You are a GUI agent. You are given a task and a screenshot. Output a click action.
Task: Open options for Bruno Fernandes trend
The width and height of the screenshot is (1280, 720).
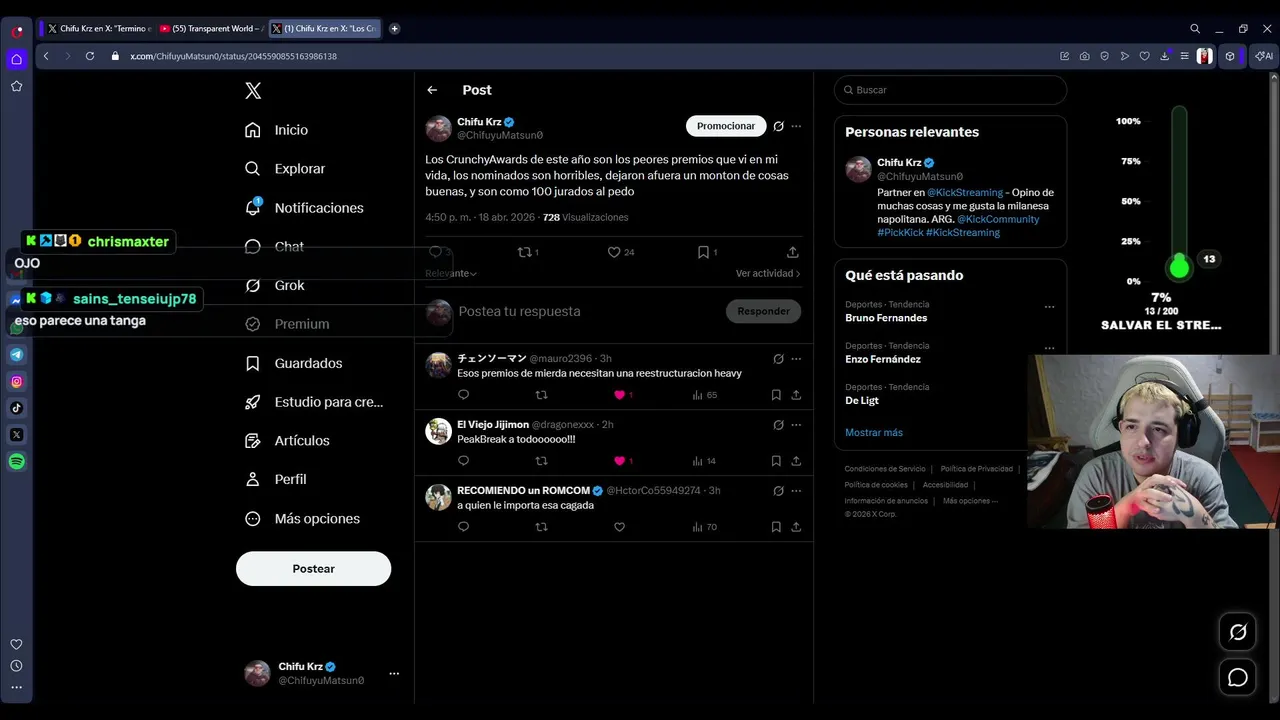pos(1049,307)
